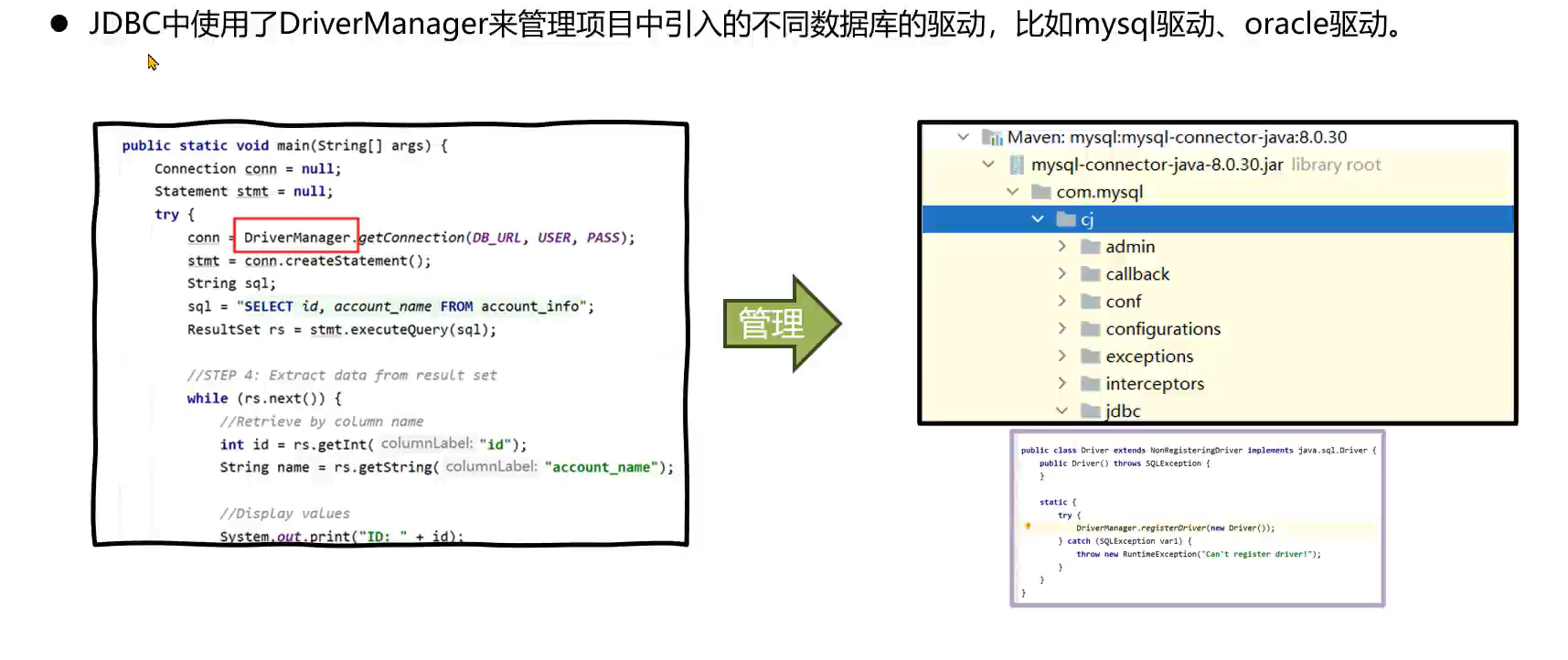Click the 'Can't register driver!' exception line
The width and height of the screenshot is (1568, 660).
(x=1199, y=554)
